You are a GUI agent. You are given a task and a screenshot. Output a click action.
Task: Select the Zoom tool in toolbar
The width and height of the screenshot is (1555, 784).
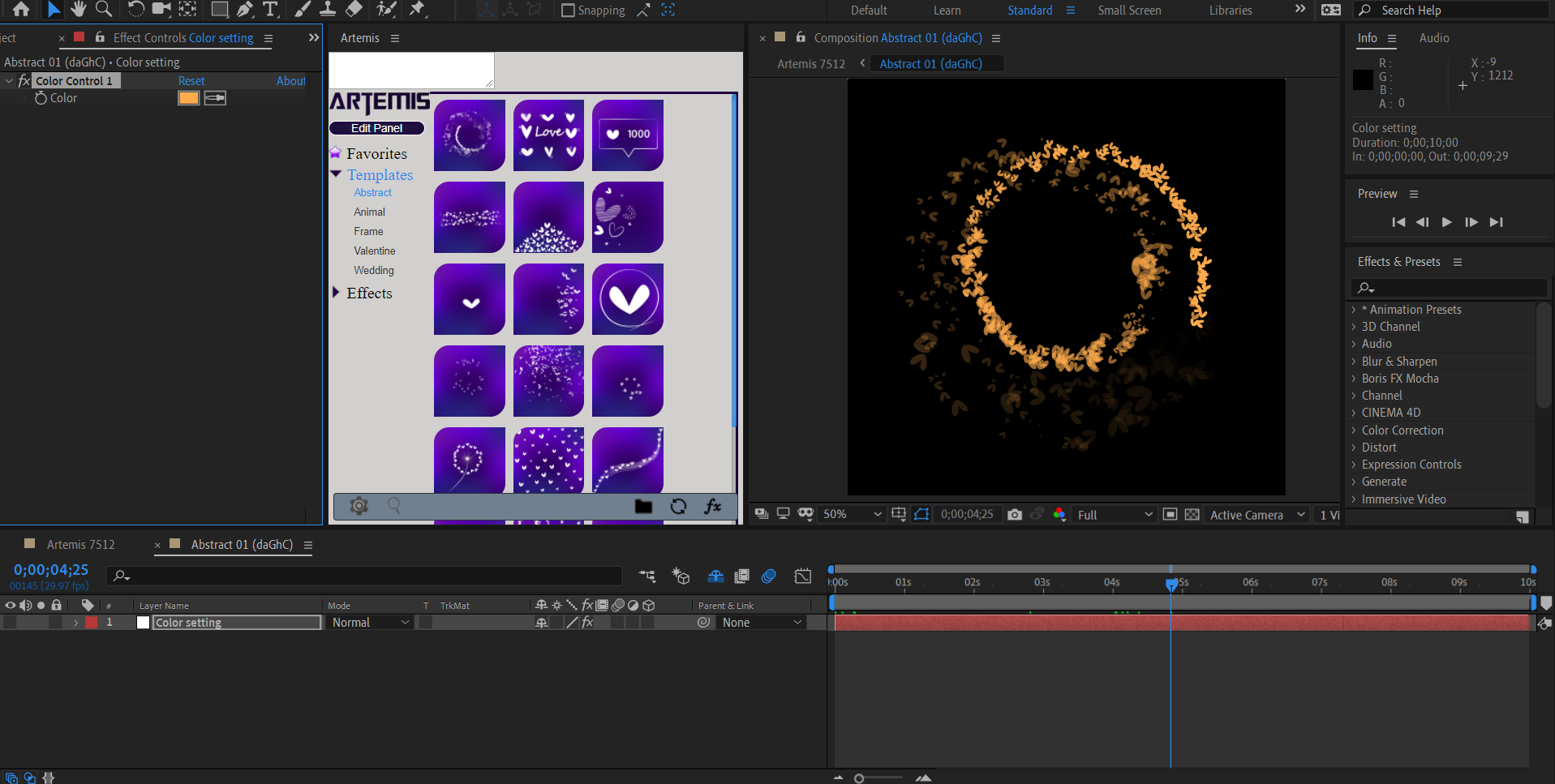(104, 10)
